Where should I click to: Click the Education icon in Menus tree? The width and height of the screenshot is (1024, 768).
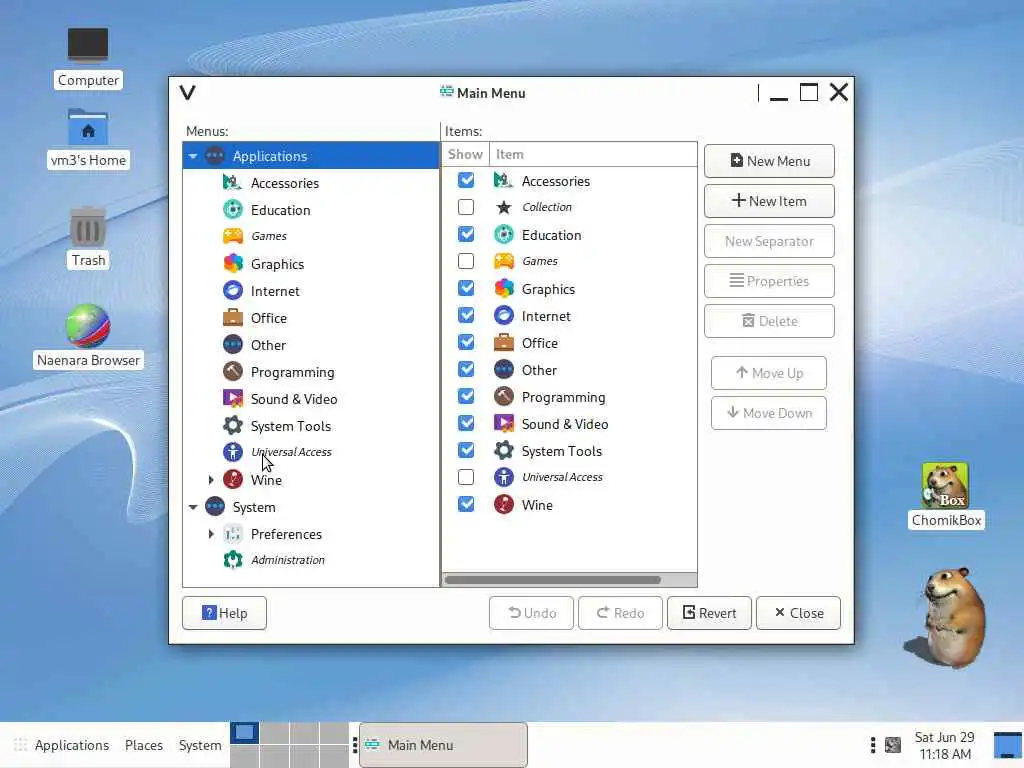click(232, 210)
